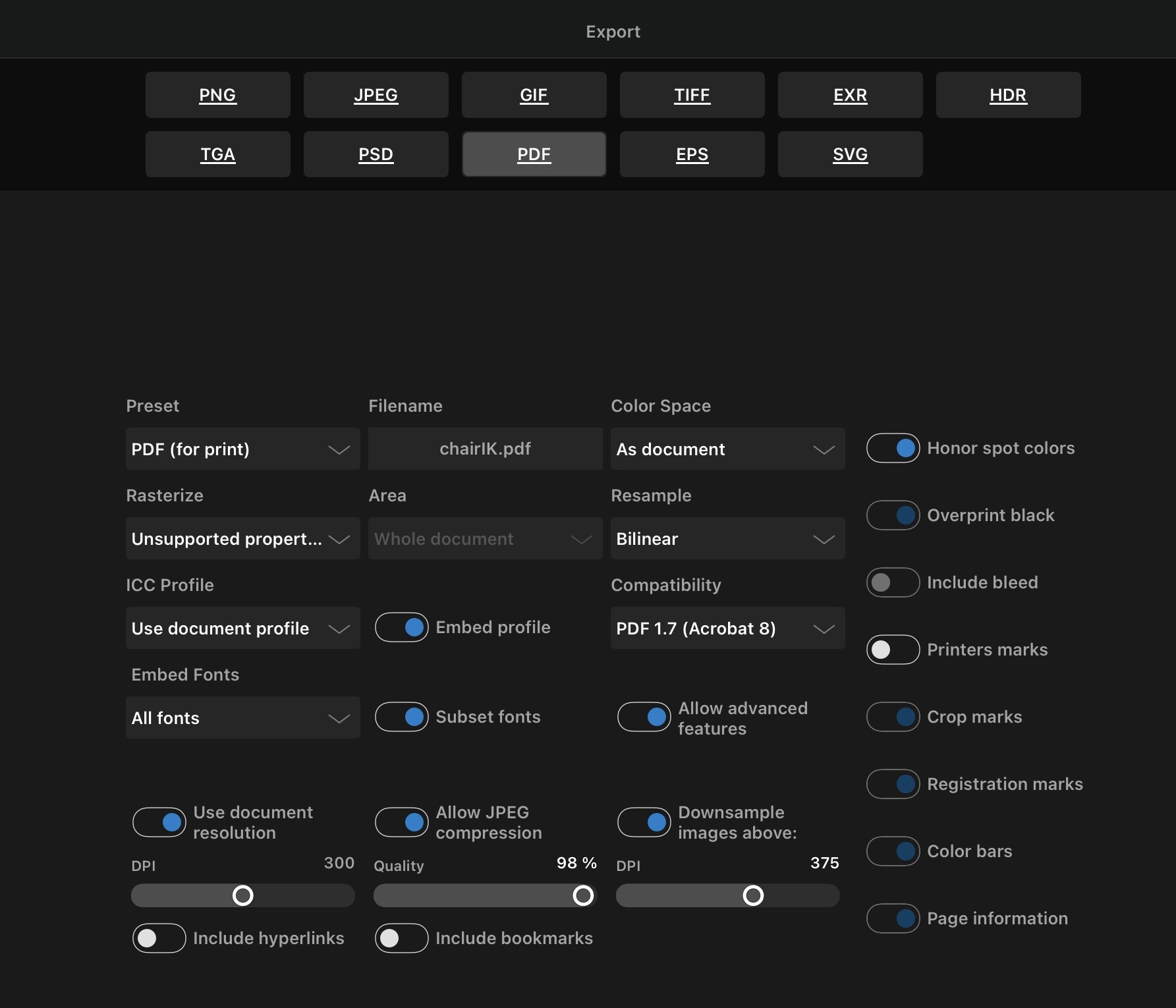
Task: Open the Resample method dropdown
Action: (x=727, y=539)
